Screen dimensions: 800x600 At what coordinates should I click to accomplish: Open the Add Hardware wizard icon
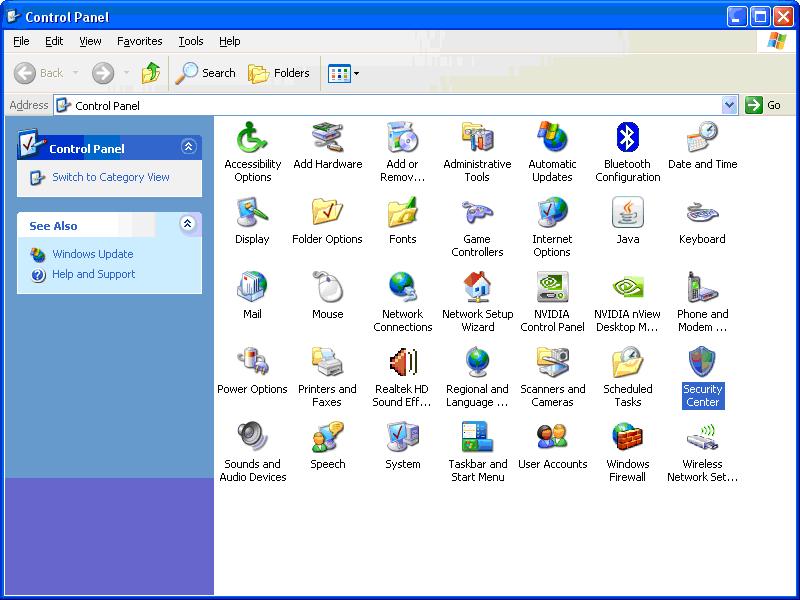(x=328, y=145)
